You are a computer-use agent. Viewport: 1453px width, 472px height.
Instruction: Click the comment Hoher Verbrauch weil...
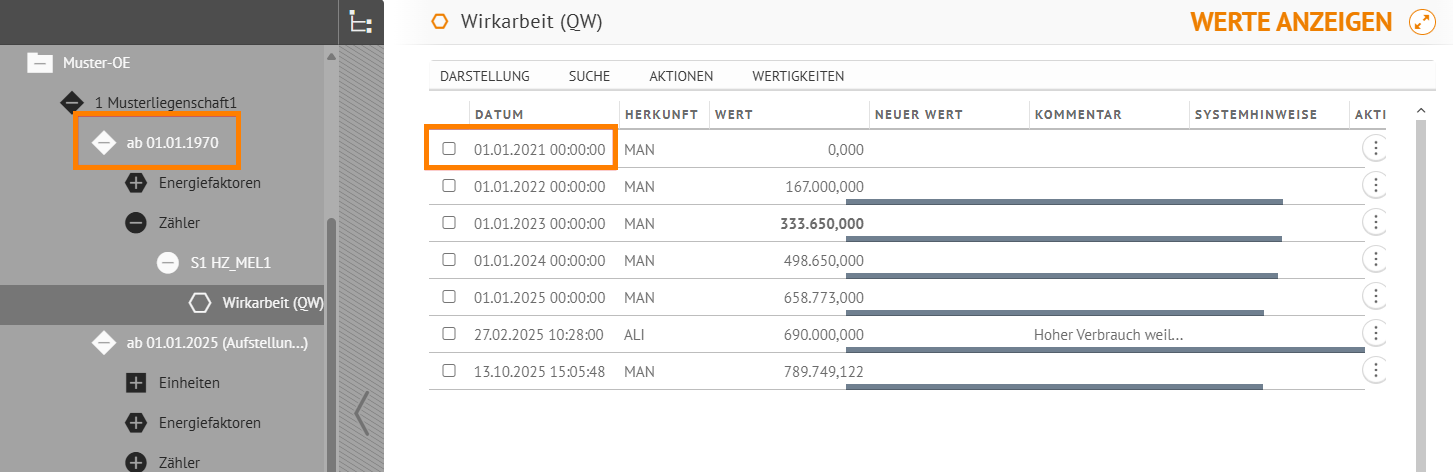(x=1109, y=334)
